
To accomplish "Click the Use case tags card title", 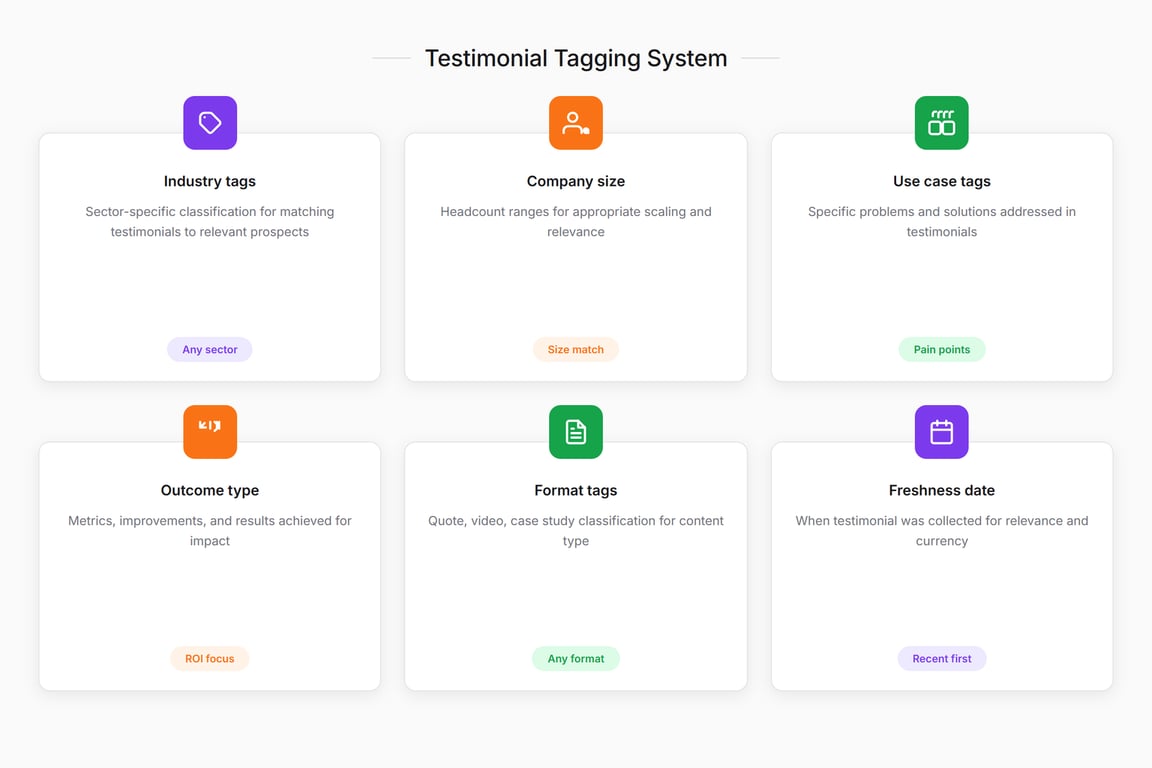I will (941, 182).
